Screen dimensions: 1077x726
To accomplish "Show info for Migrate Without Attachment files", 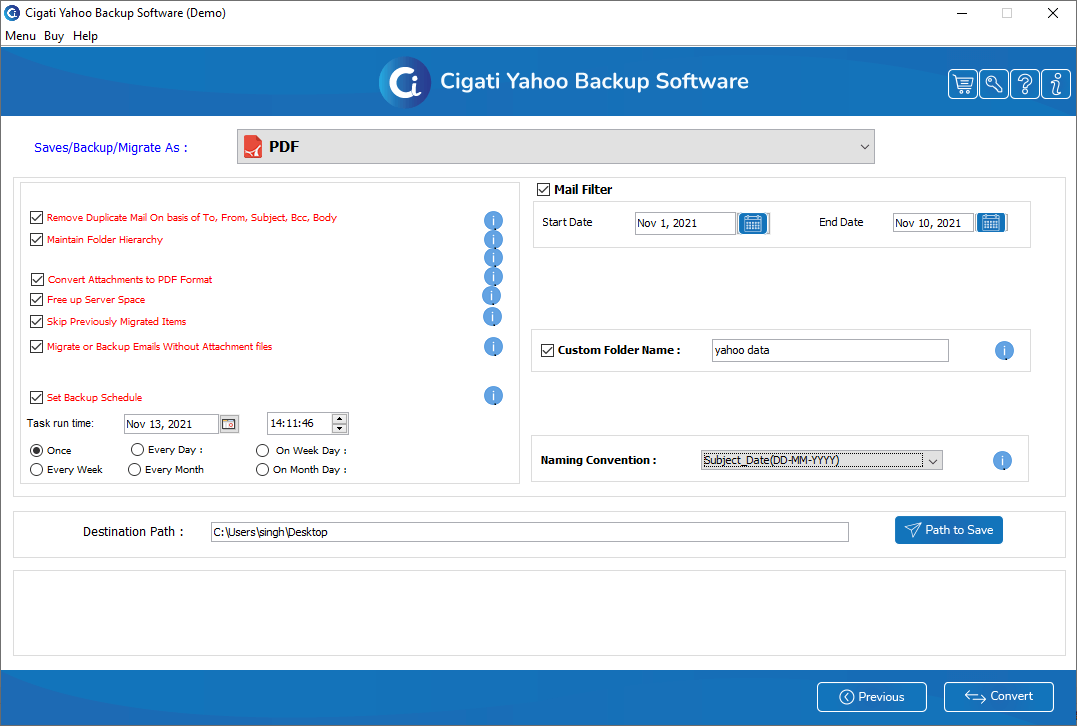I will [x=493, y=347].
